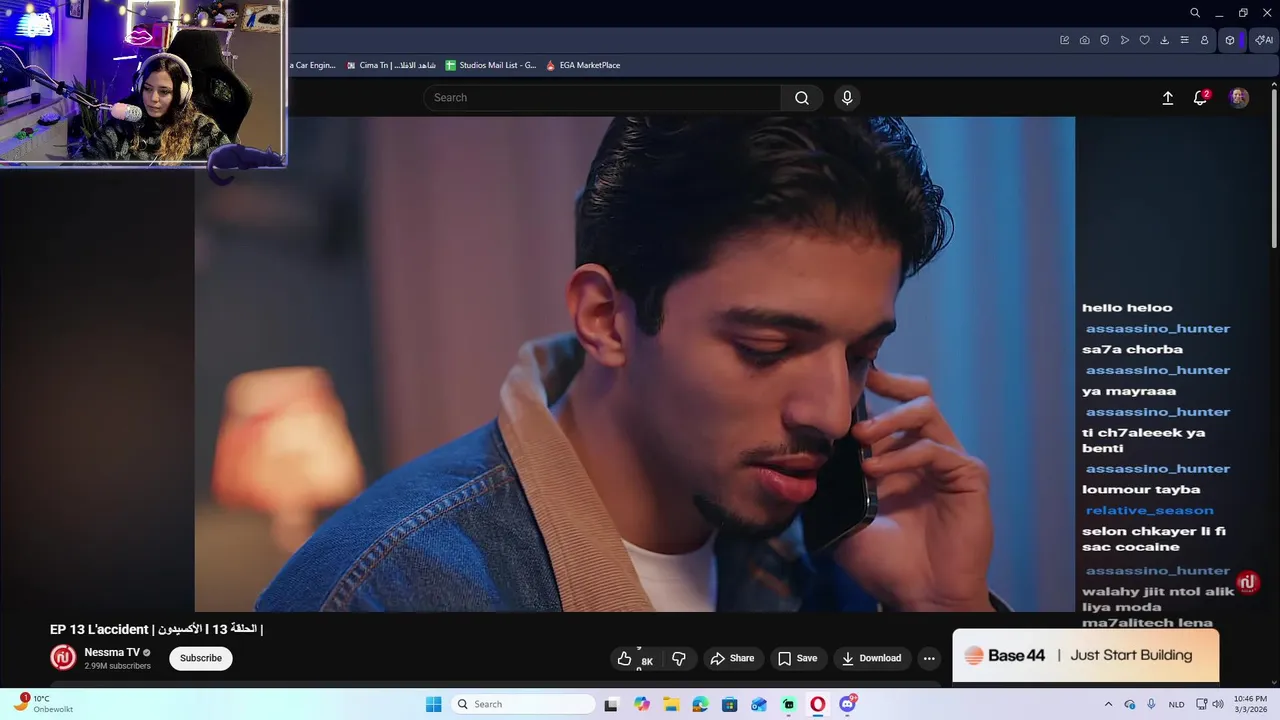The image size is (1280, 720).
Task: Click chat username relative_season
Action: 1149,510
